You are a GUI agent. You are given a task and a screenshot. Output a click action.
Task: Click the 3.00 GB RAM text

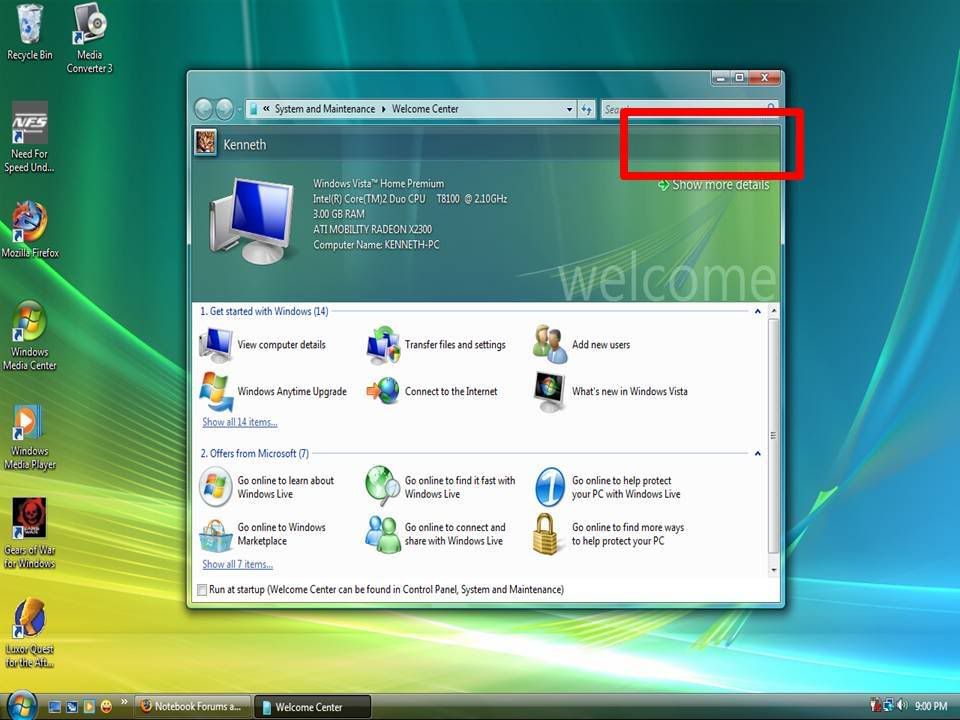(x=339, y=214)
